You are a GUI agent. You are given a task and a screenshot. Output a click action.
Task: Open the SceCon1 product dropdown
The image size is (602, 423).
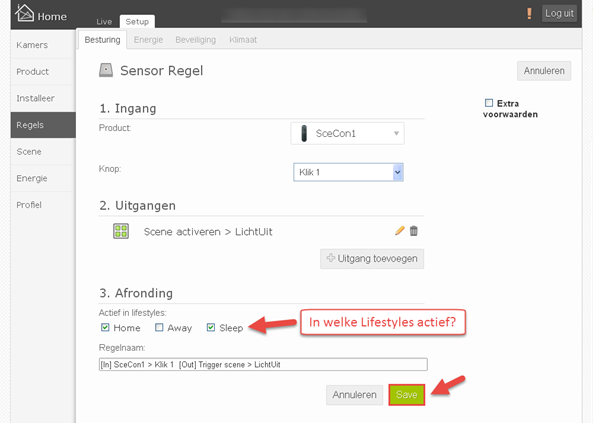coord(347,134)
